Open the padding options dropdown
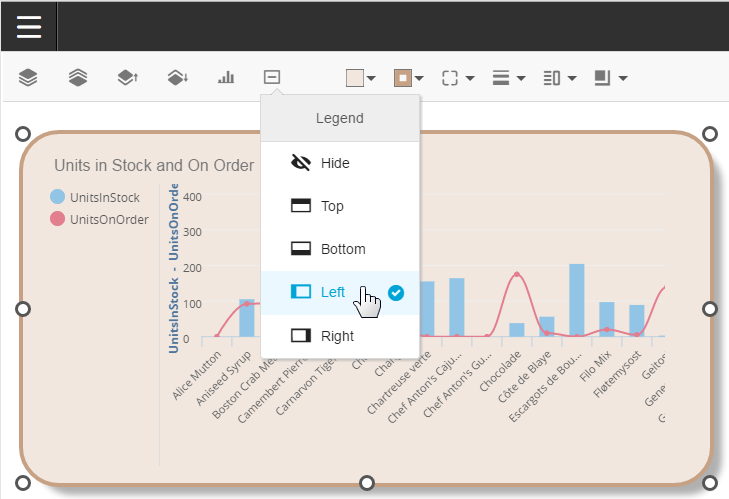Viewport: 729px width, 499px height. (x=559, y=78)
